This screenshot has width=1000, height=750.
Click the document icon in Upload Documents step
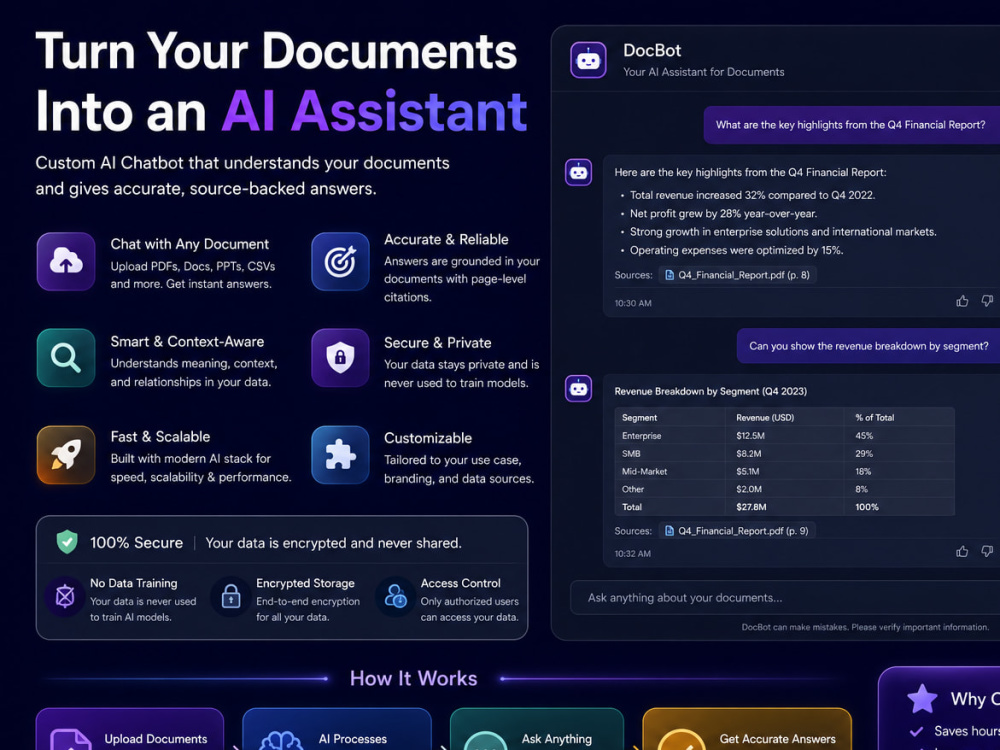pos(70,740)
